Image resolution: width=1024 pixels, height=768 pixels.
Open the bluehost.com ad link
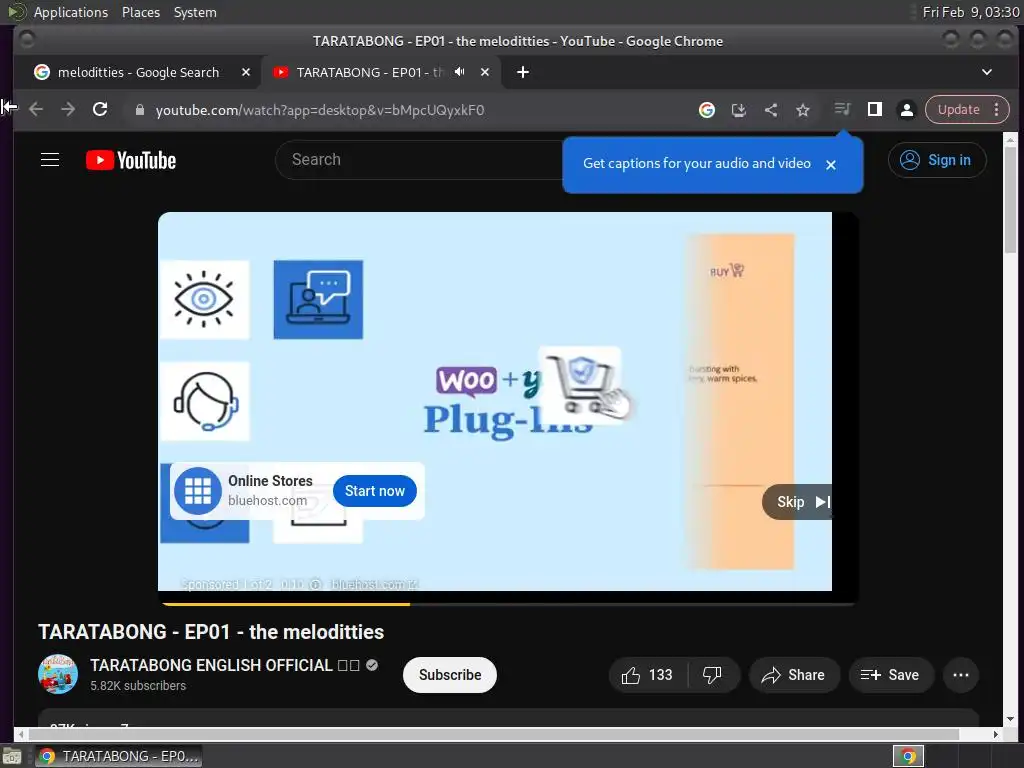pyautogui.click(x=267, y=501)
